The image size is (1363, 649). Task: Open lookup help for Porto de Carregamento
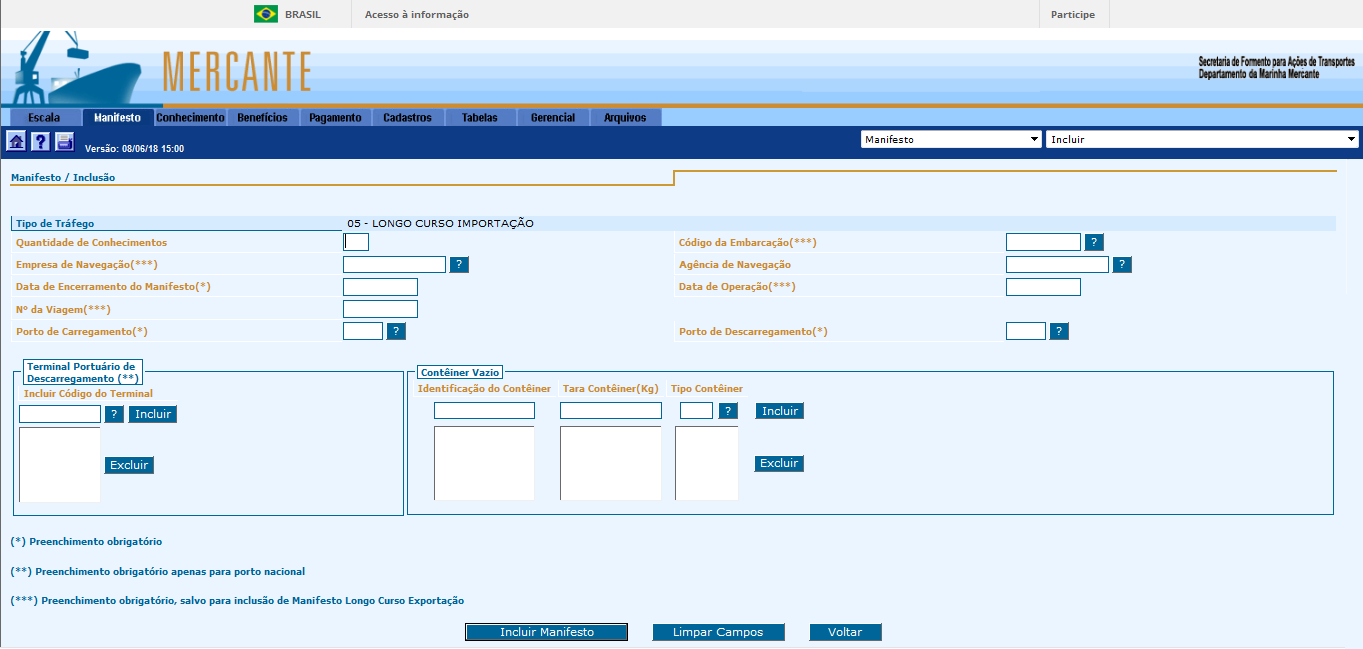pyautogui.click(x=396, y=331)
